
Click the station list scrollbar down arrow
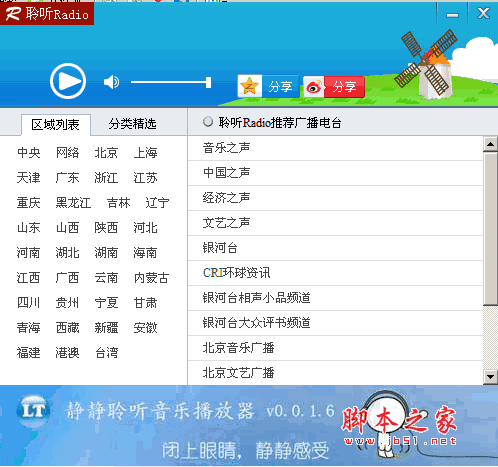(490, 377)
